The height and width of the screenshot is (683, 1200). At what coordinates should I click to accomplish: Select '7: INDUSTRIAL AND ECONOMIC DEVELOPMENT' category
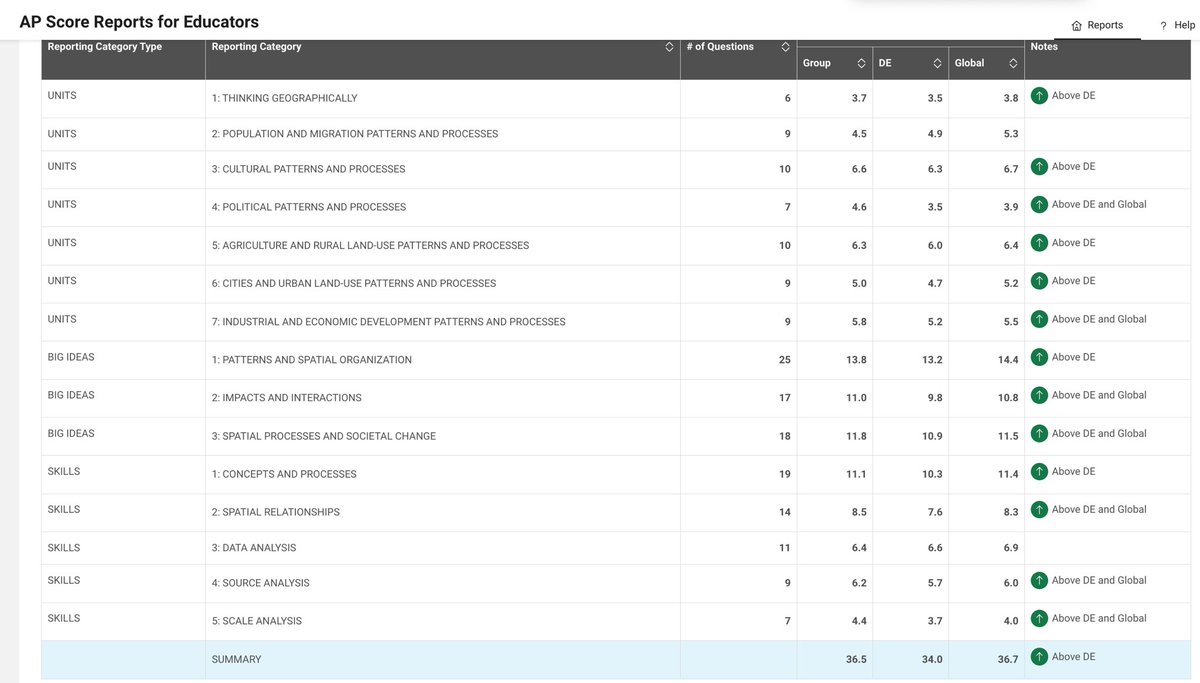point(388,322)
